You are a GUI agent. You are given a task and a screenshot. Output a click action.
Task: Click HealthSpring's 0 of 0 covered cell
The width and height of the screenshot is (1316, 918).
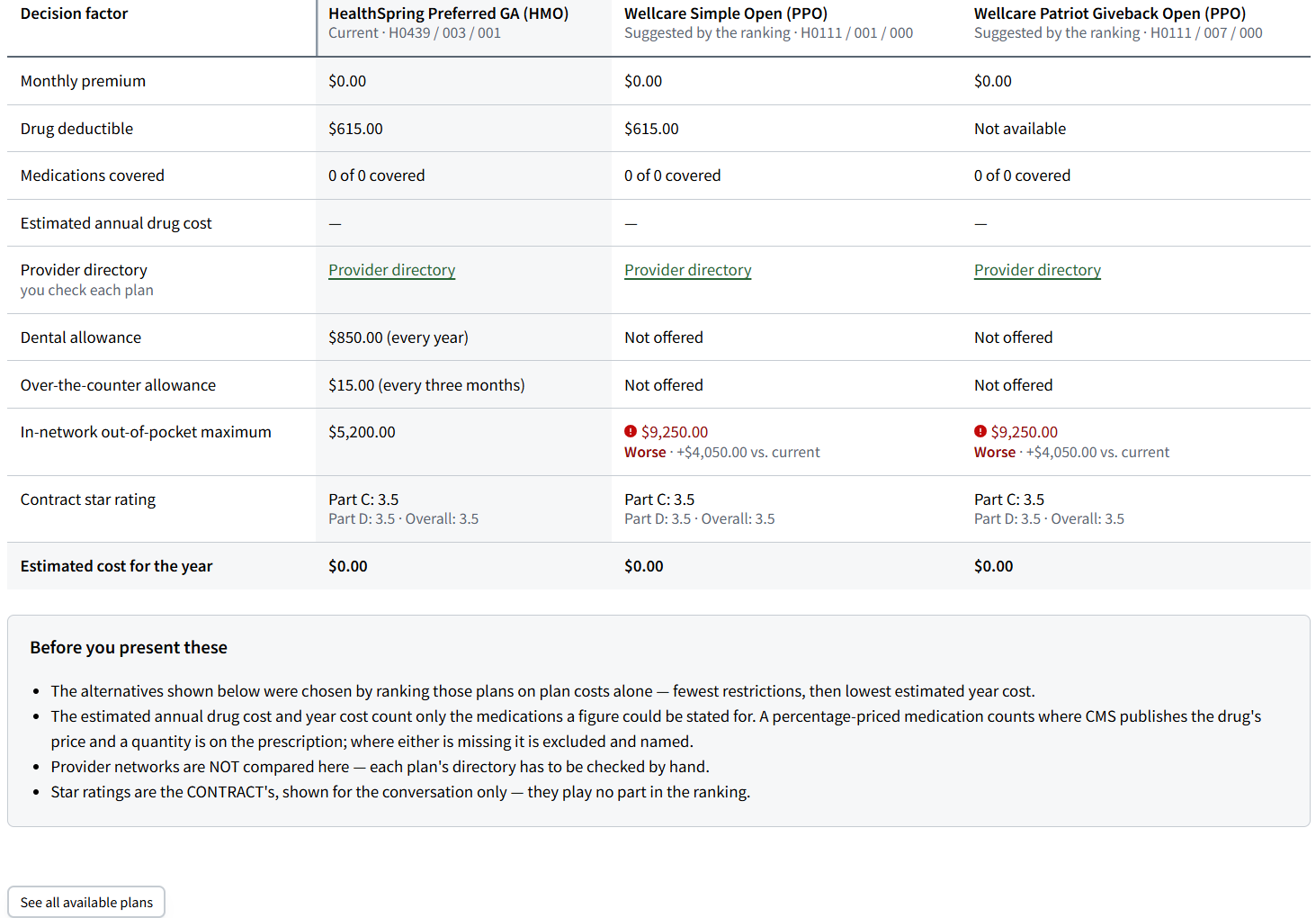point(377,175)
